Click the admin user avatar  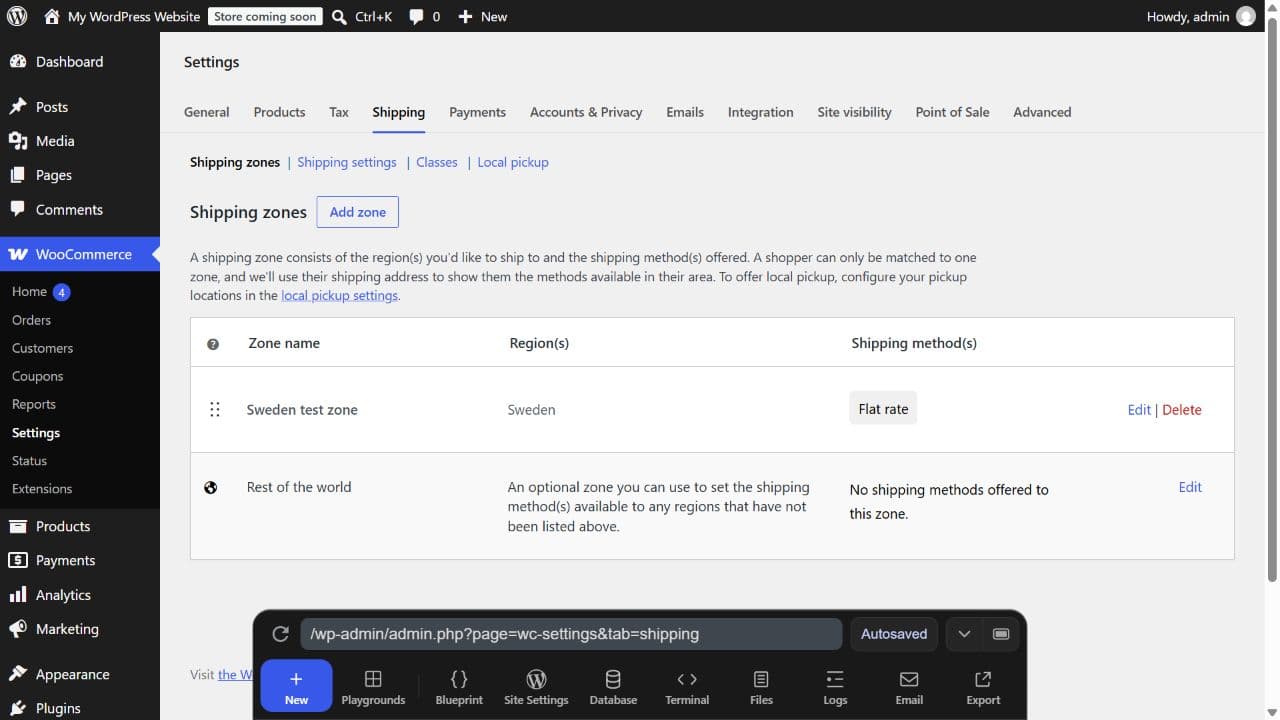coord(1245,16)
